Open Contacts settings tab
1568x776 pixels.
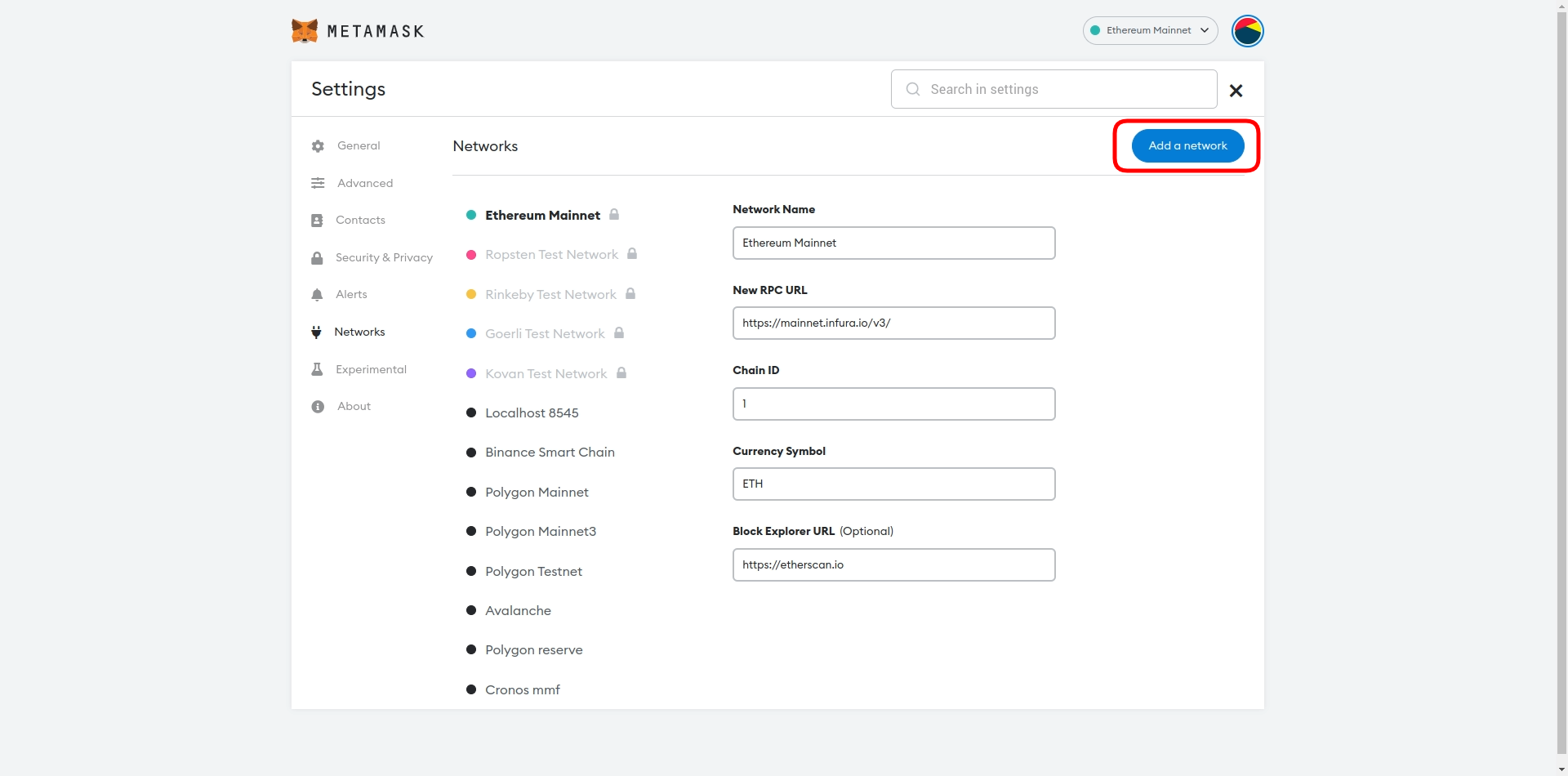(x=360, y=220)
